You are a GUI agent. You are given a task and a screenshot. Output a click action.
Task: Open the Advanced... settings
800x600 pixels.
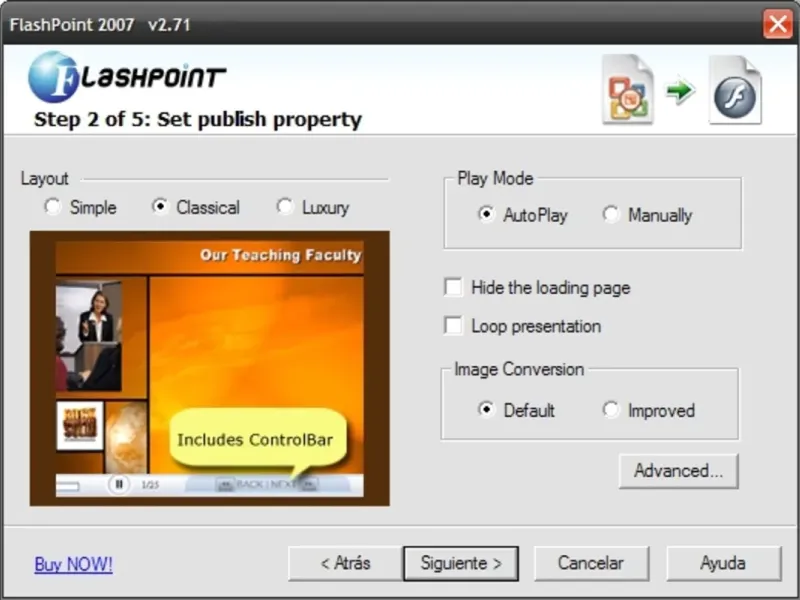679,471
